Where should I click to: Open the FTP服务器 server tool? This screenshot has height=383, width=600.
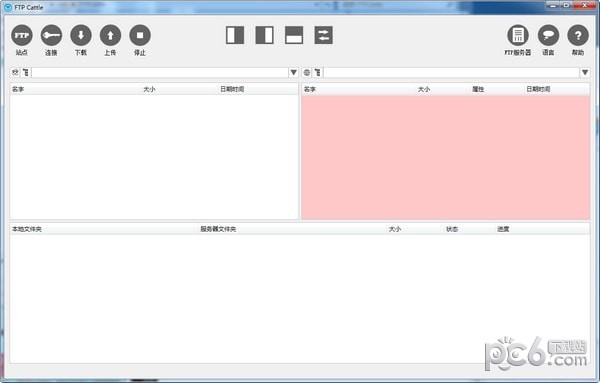coord(518,35)
